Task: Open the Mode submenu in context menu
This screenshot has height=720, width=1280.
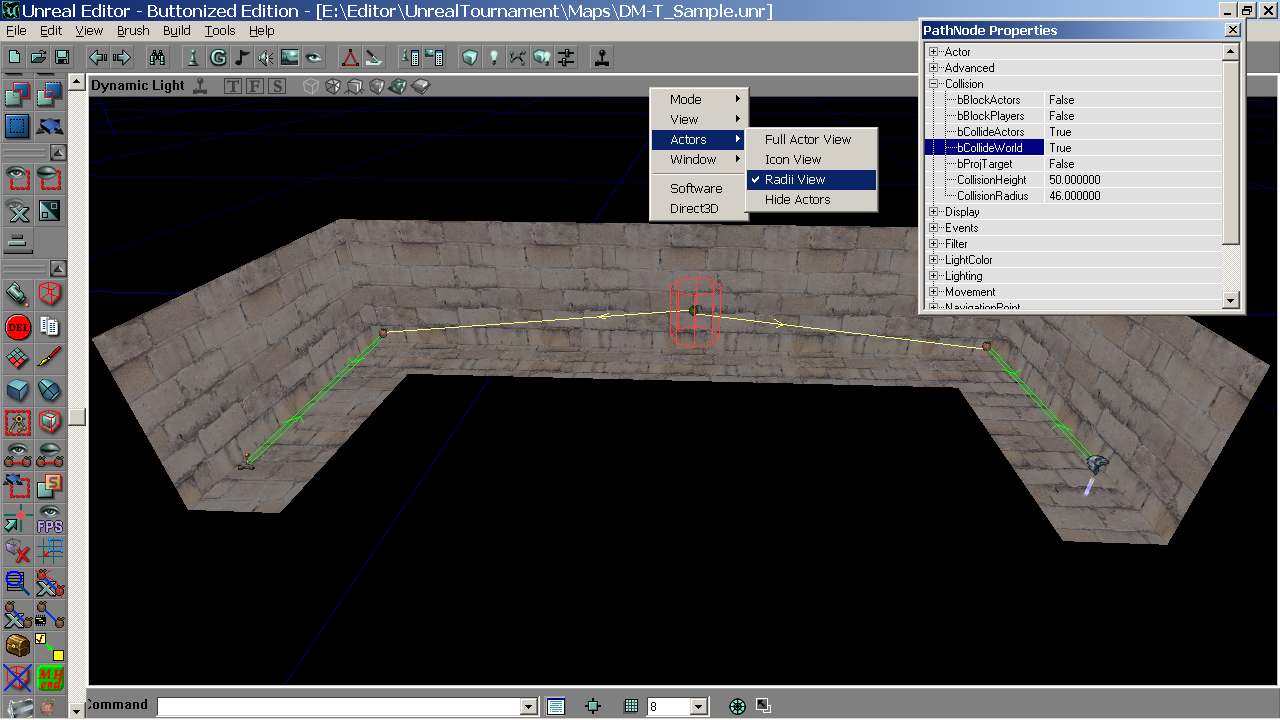Action: [698, 99]
